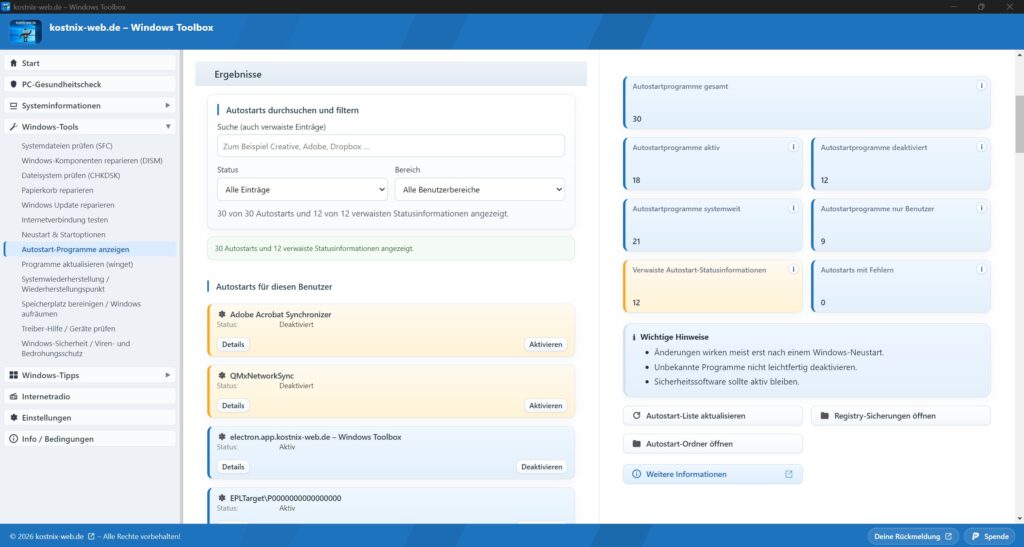Show info for Autostartprogramme aktiv
Viewport: 1024px width, 547px height.
coord(793,147)
